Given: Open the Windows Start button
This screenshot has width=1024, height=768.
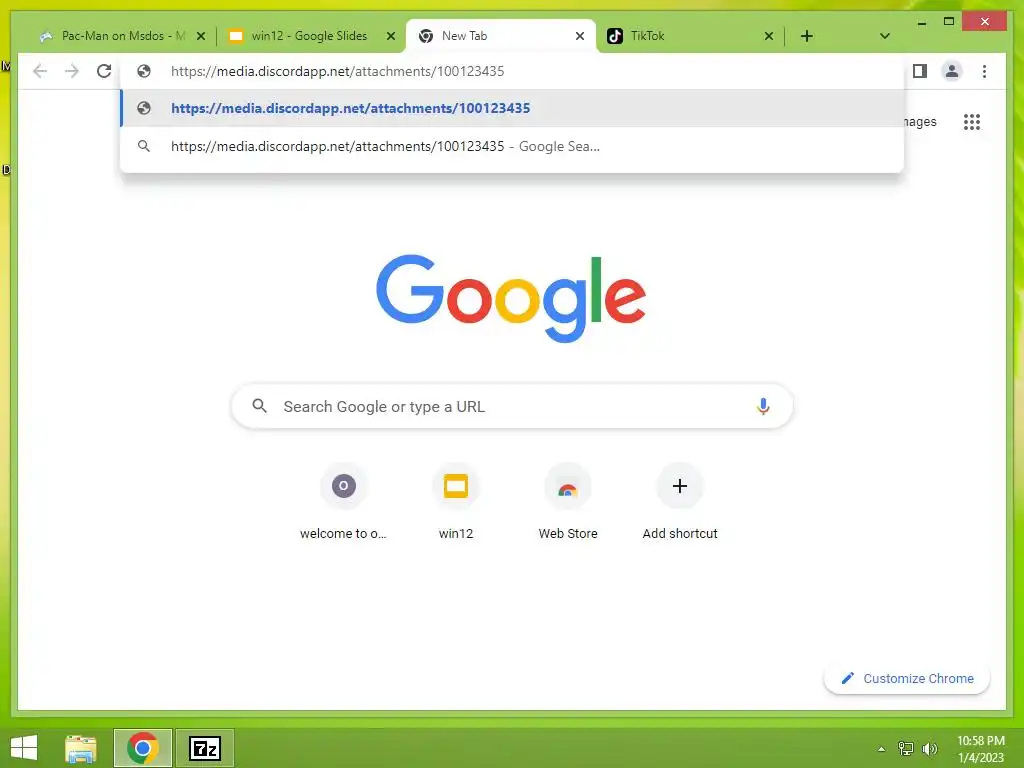Looking at the screenshot, I should coord(24,748).
